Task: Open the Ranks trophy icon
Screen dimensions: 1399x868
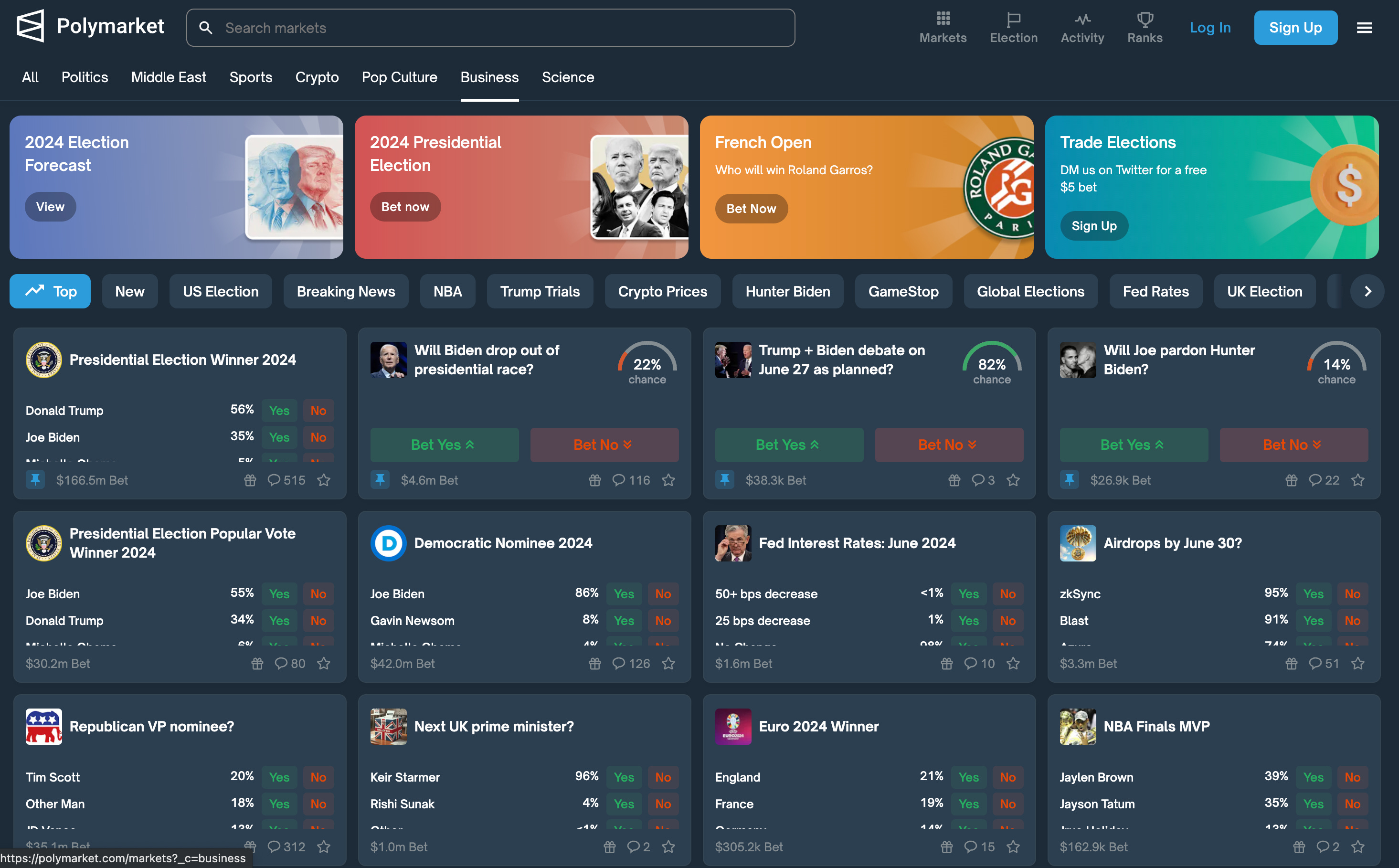Action: tap(1145, 20)
